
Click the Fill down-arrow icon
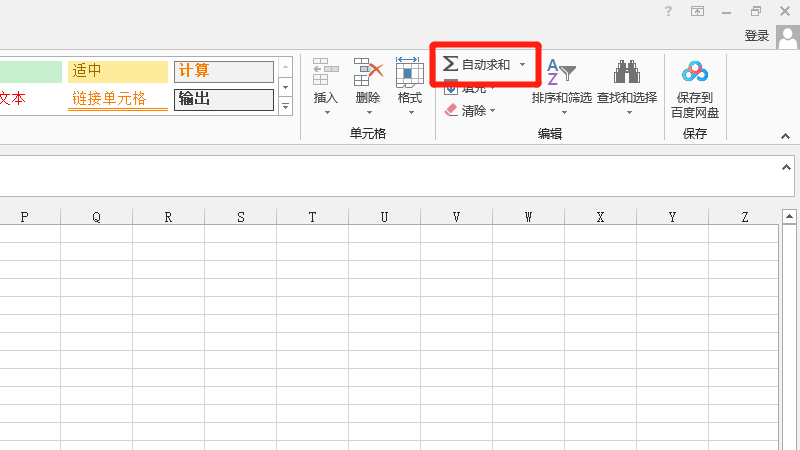[451, 88]
